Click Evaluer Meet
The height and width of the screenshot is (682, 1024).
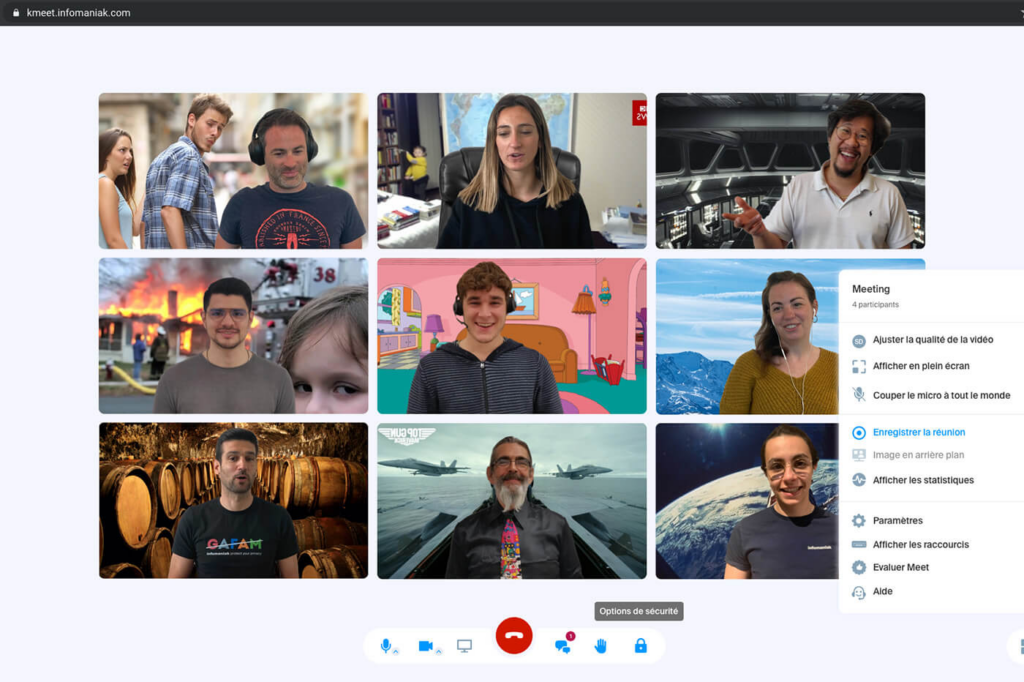tap(900, 567)
